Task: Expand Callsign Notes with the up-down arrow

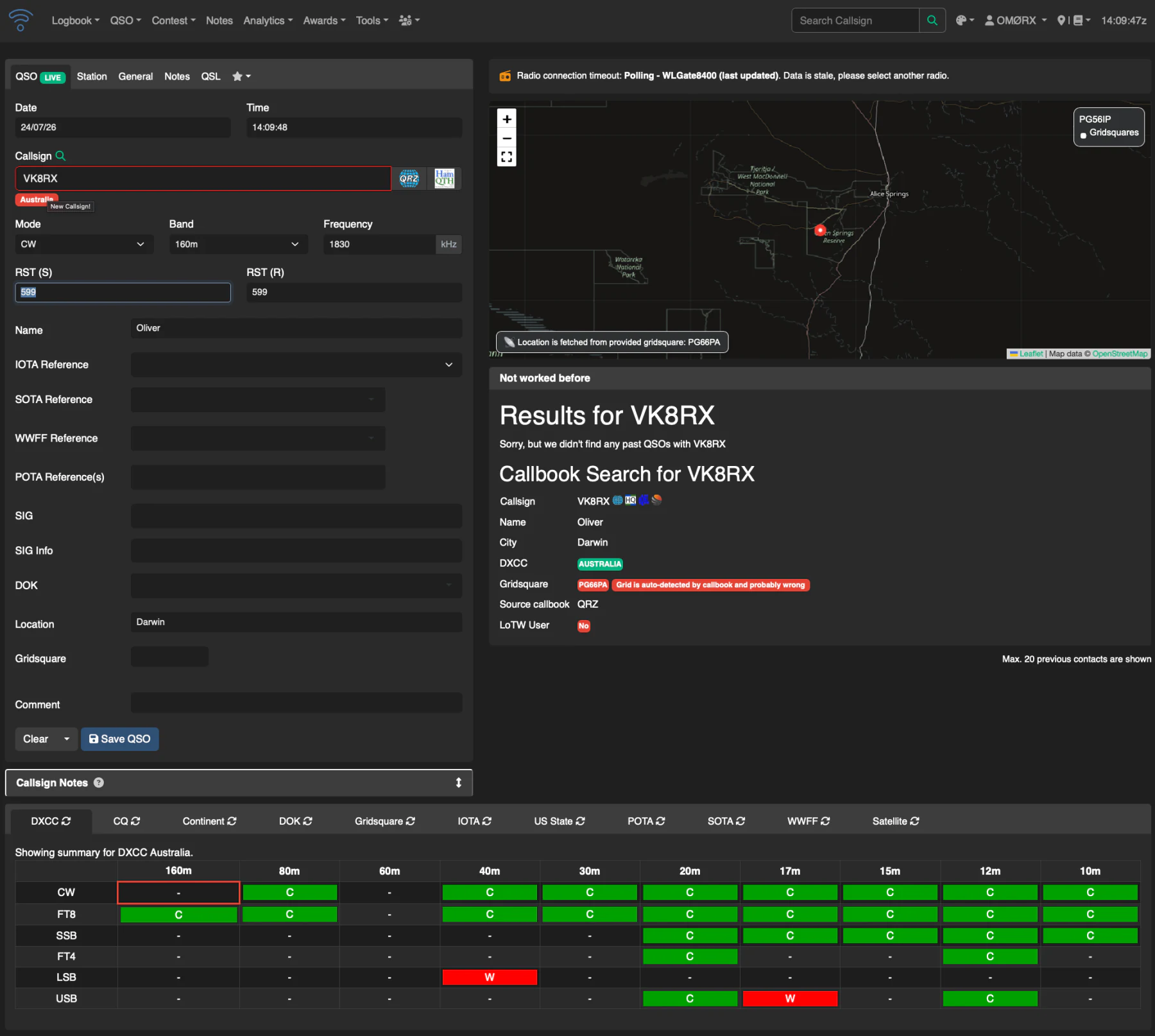Action: pos(459,782)
